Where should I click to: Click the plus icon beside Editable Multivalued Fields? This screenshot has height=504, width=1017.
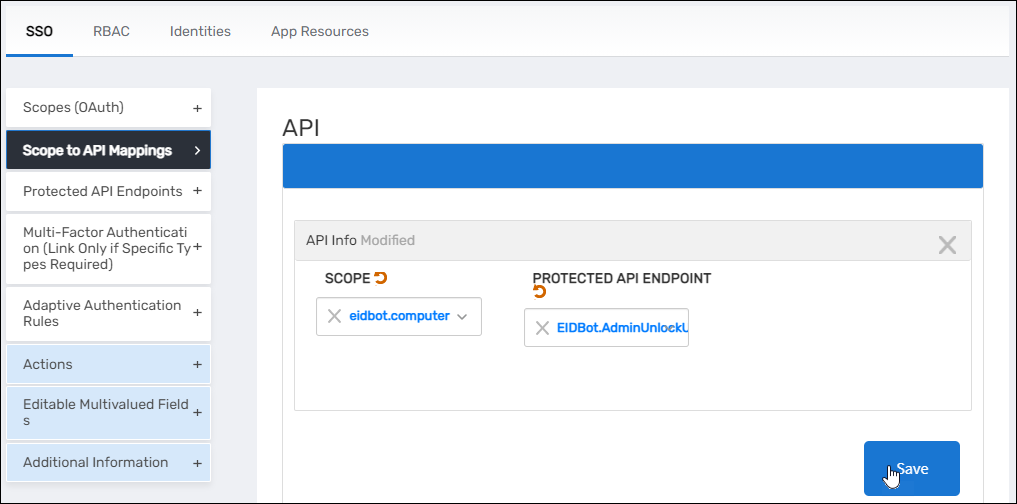pyautogui.click(x=197, y=413)
